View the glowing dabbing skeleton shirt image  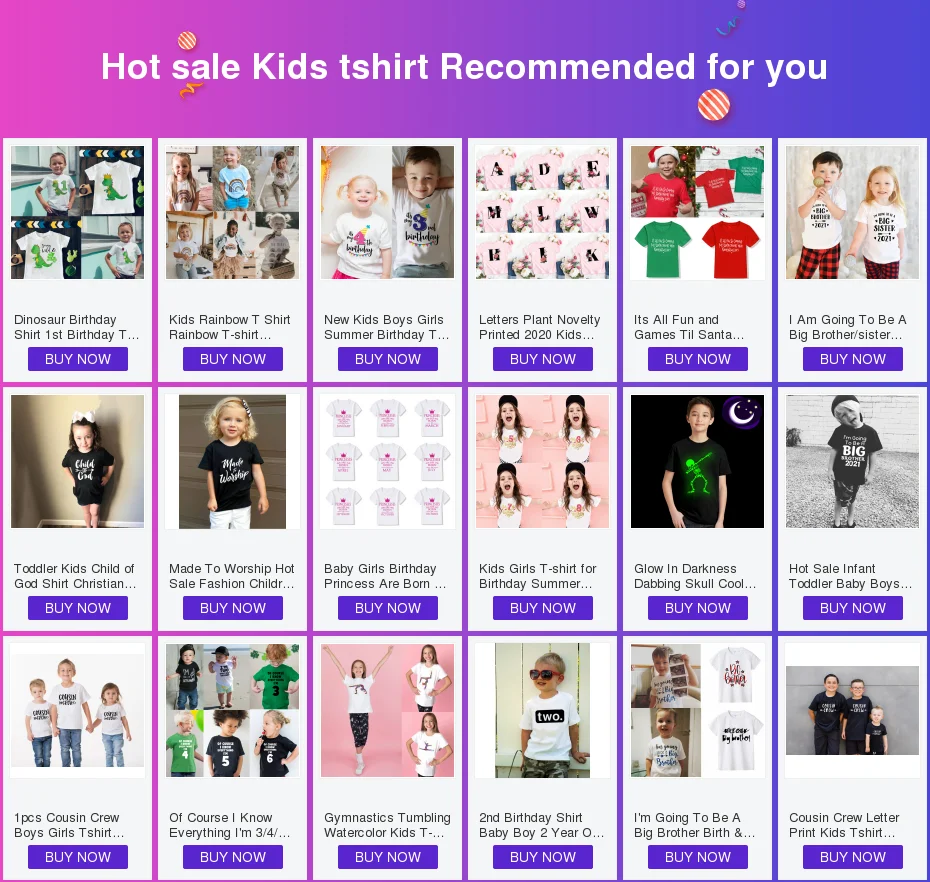(698, 461)
